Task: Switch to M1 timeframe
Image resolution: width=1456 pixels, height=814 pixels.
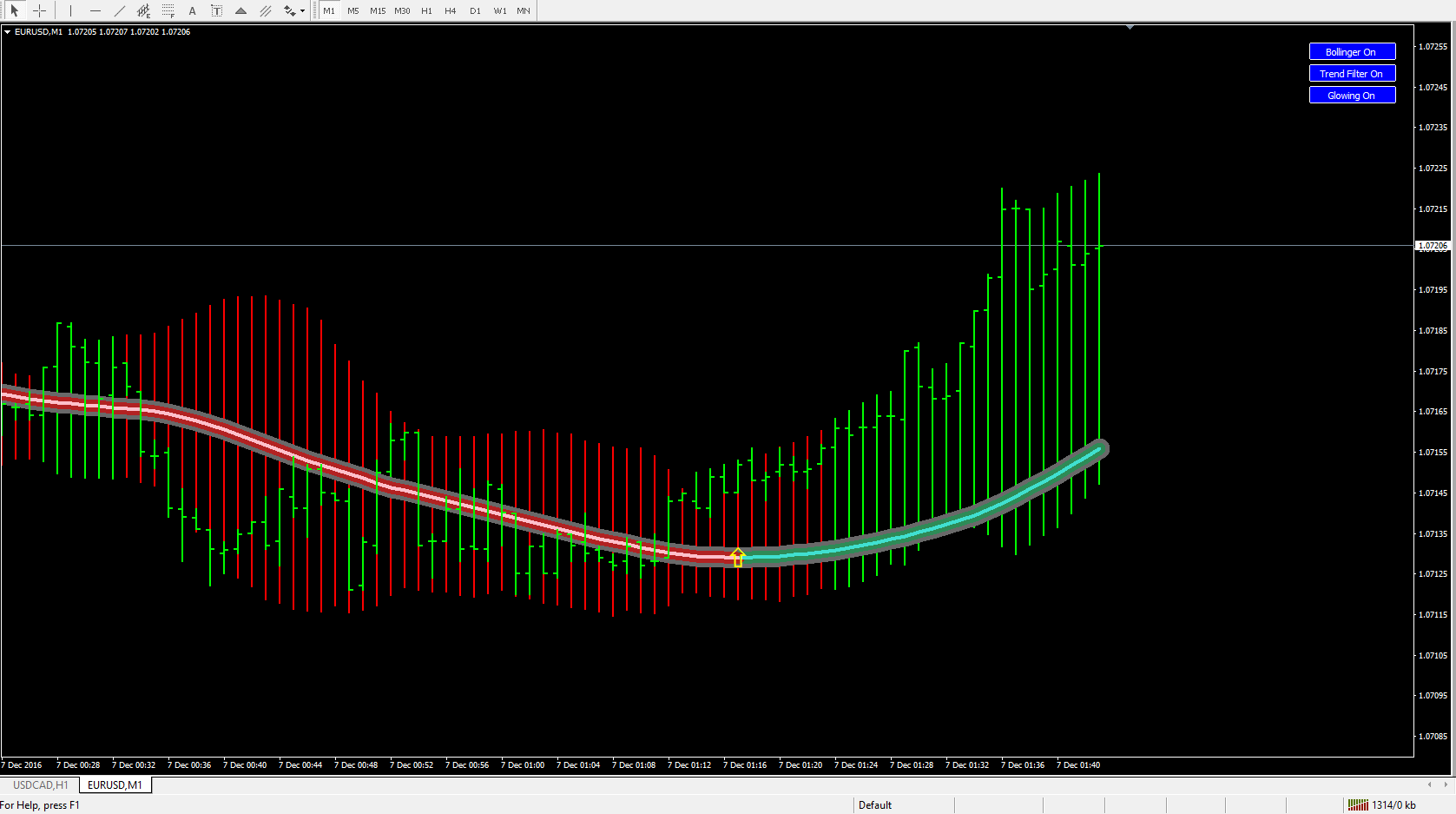Action: (x=329, y=10)
